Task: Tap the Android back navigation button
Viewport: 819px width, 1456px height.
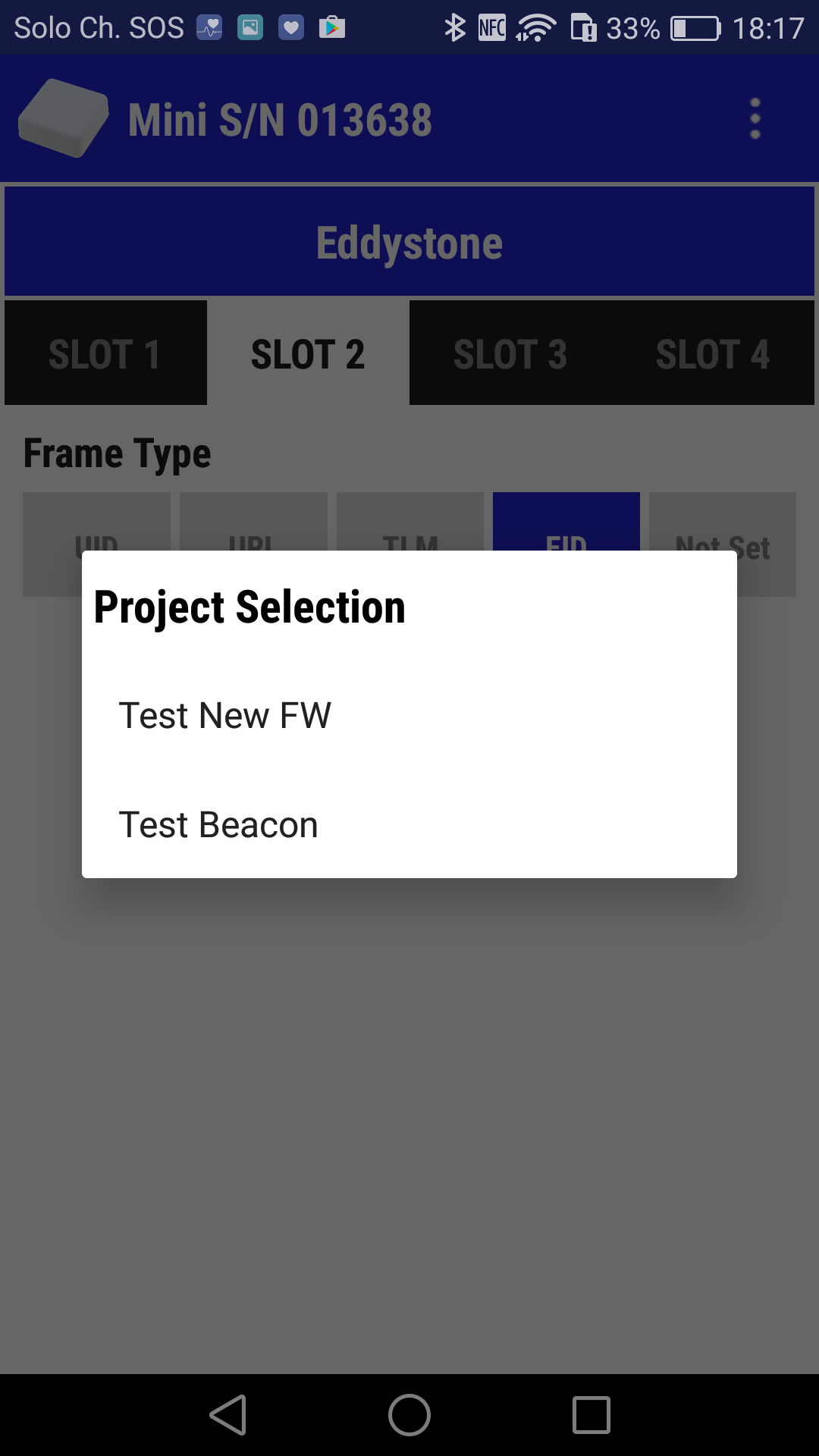Action: (x=228, y=1415)
